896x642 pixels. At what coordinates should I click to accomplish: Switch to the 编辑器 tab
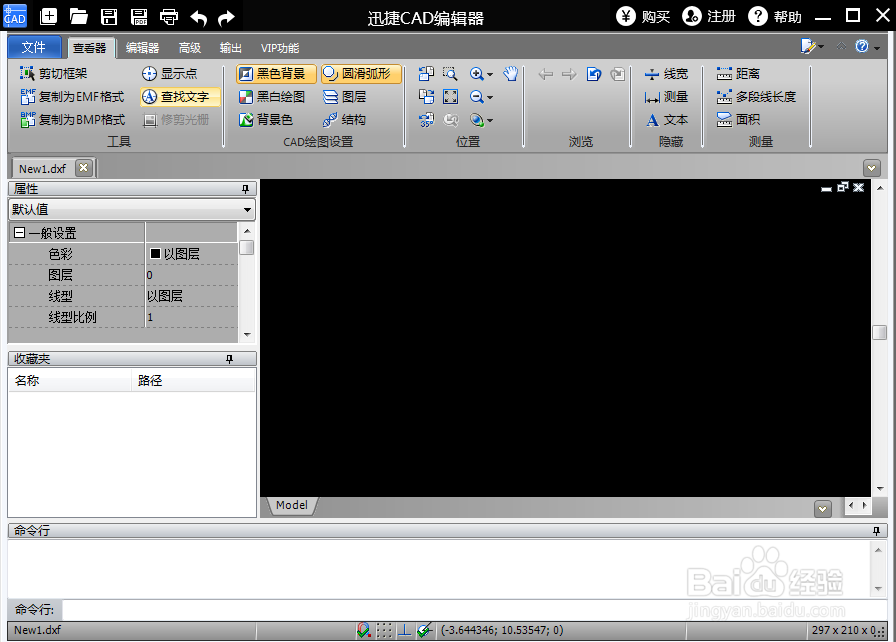click(x=142, y=48)
